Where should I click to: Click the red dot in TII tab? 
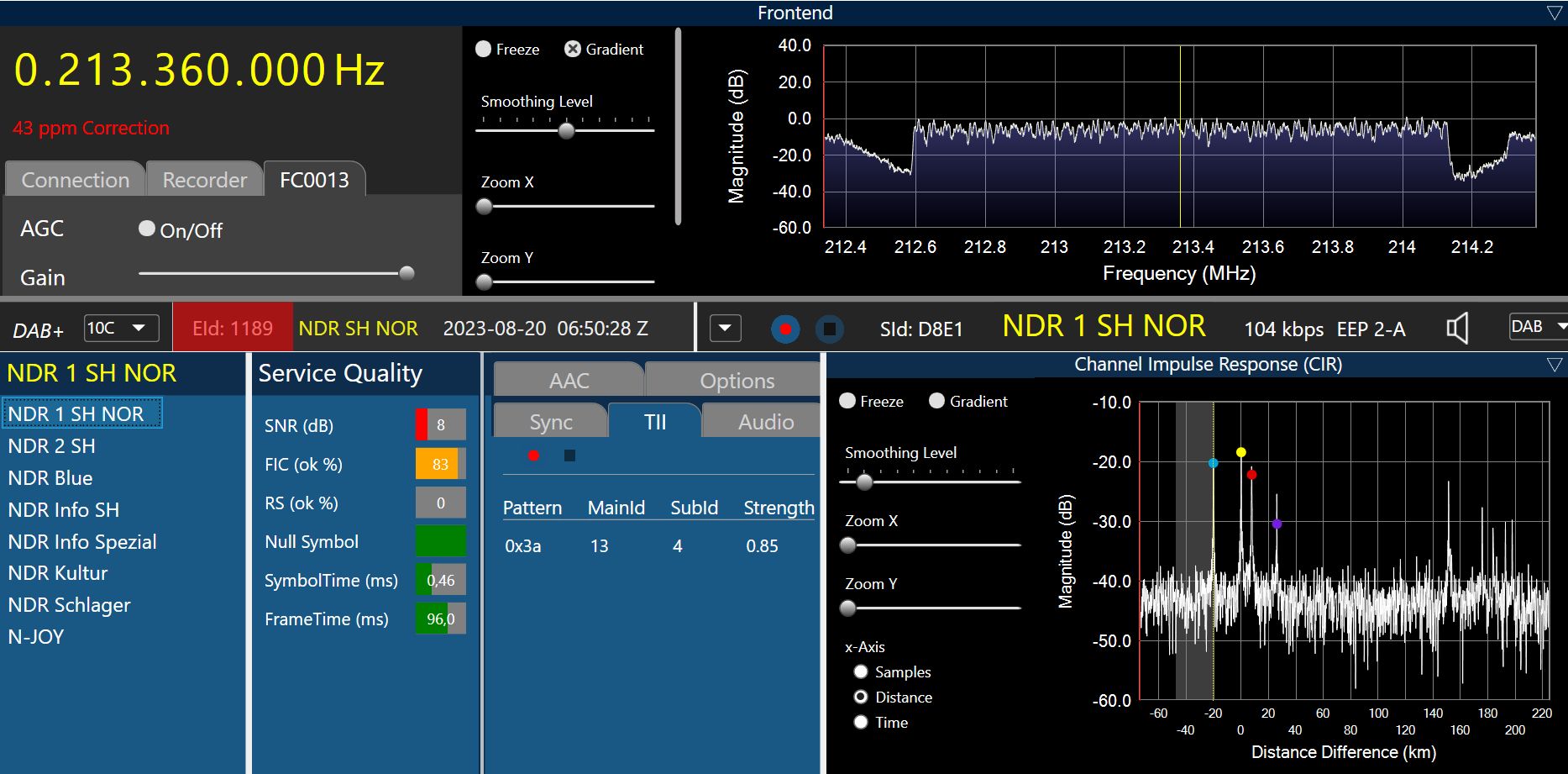[533, 455]
